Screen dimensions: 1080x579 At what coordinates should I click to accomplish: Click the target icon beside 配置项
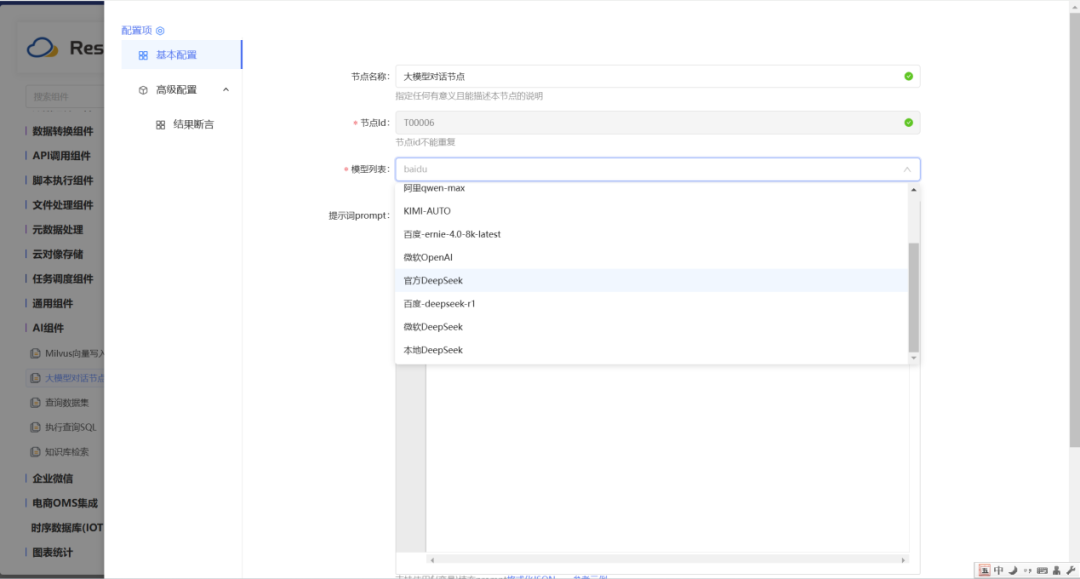click(160, 31)
